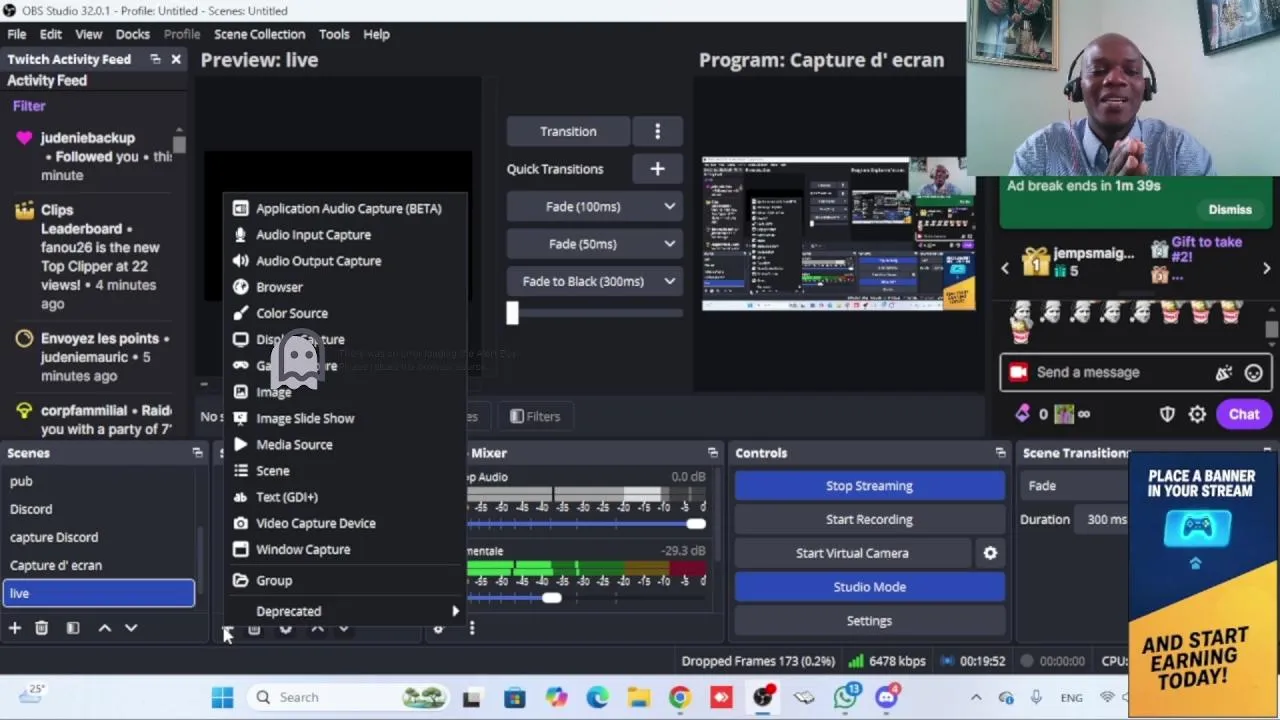Open chat settings gear icon
The image size is (1280, 720).
(x=1197, y=414)
